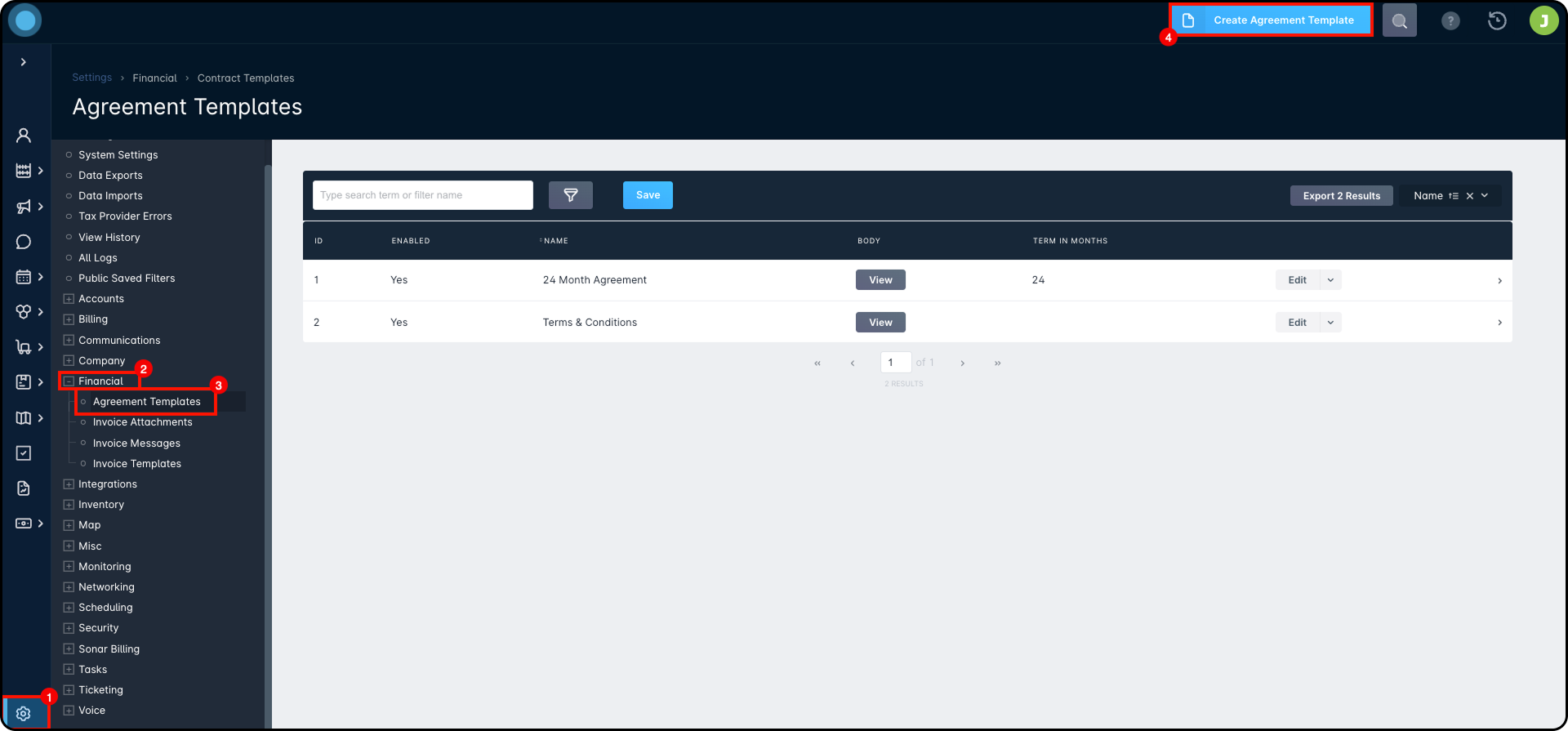The width and height of the screenshot is (1568, 731).
Task: Open the map icon in left sidebar
Action: click(24, 418)
